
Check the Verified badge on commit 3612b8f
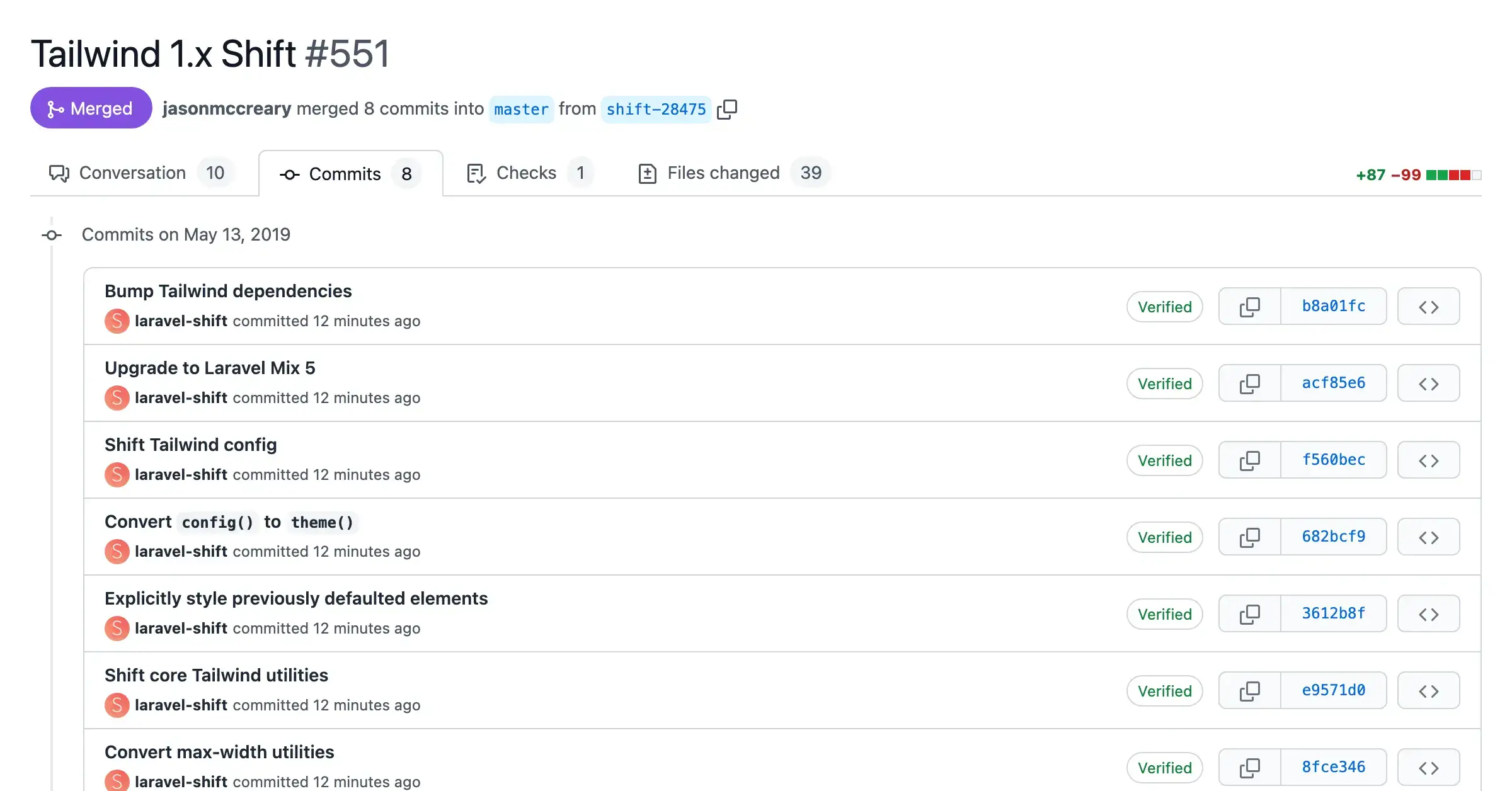tap(1164, 613)
